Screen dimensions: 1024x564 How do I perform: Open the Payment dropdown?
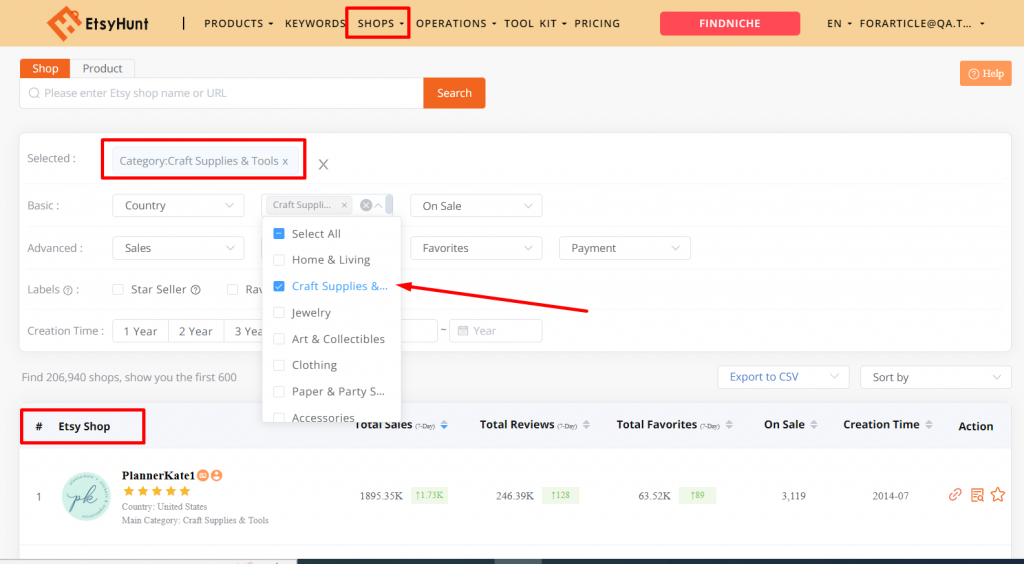pyautogui.click(x=625, y=248)
